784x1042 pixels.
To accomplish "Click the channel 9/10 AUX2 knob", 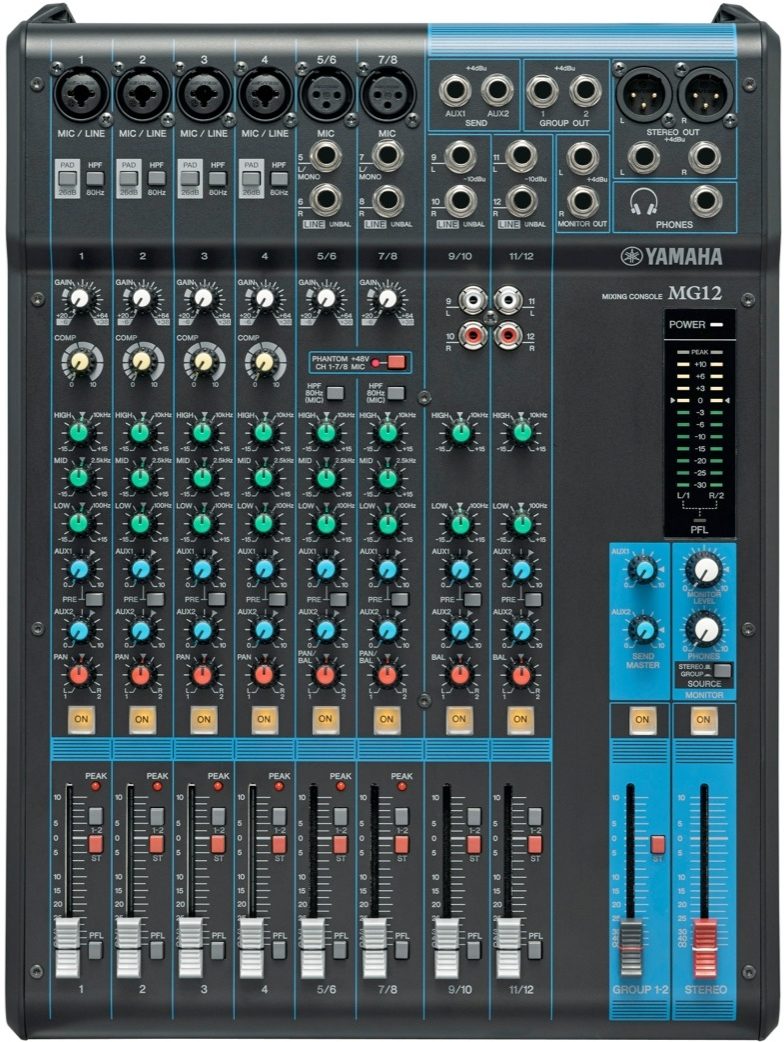I will 460,630.
